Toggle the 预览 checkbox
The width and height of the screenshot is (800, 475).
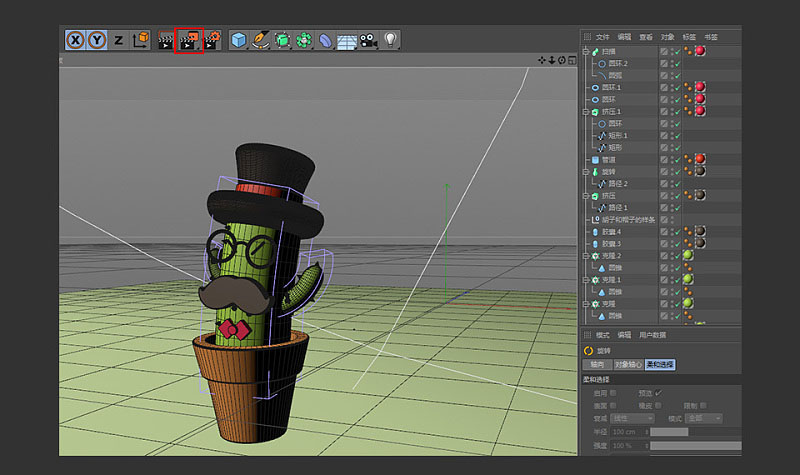(x=658, y=393)
